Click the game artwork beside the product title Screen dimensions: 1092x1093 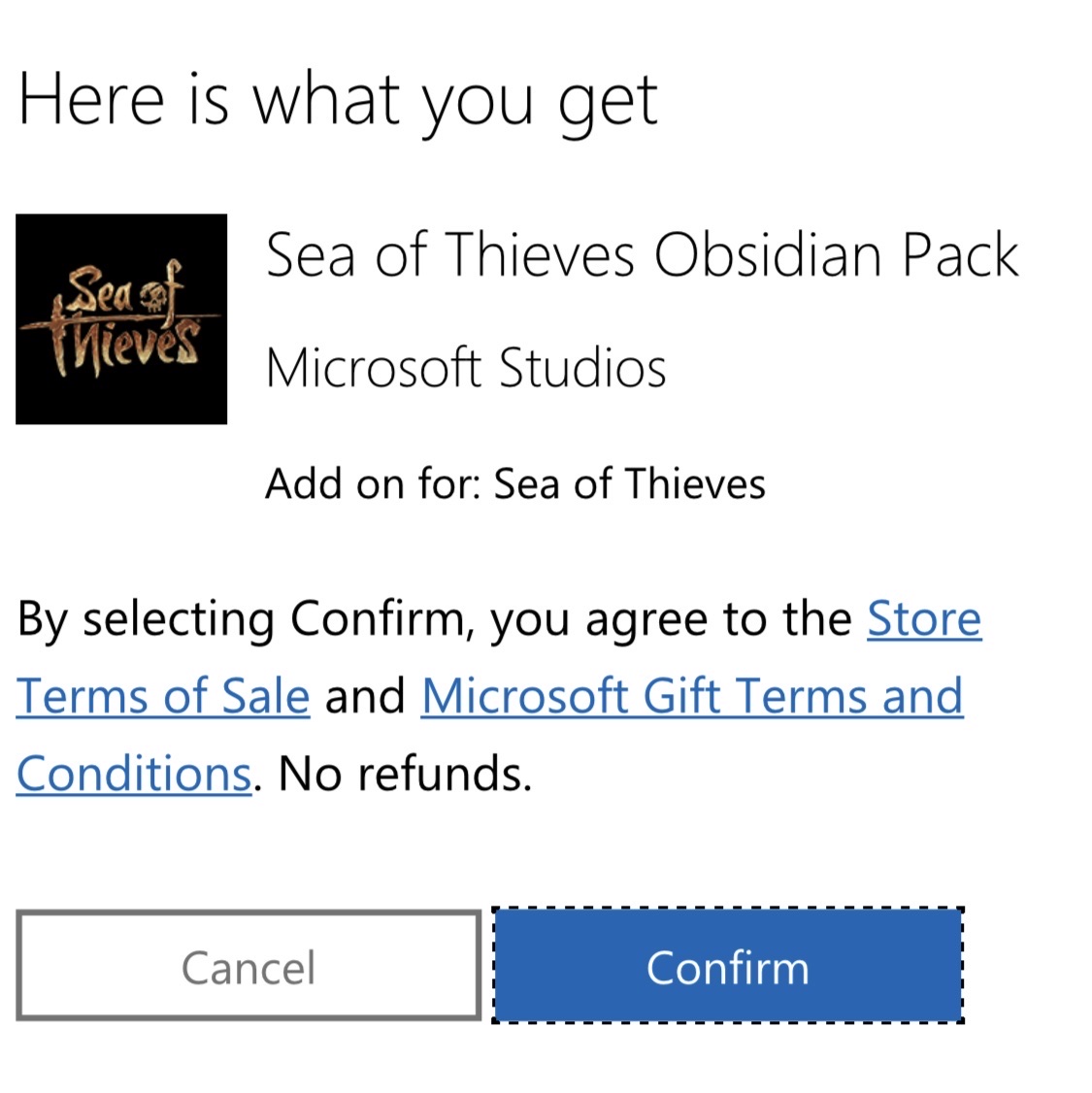click(120, 319)
